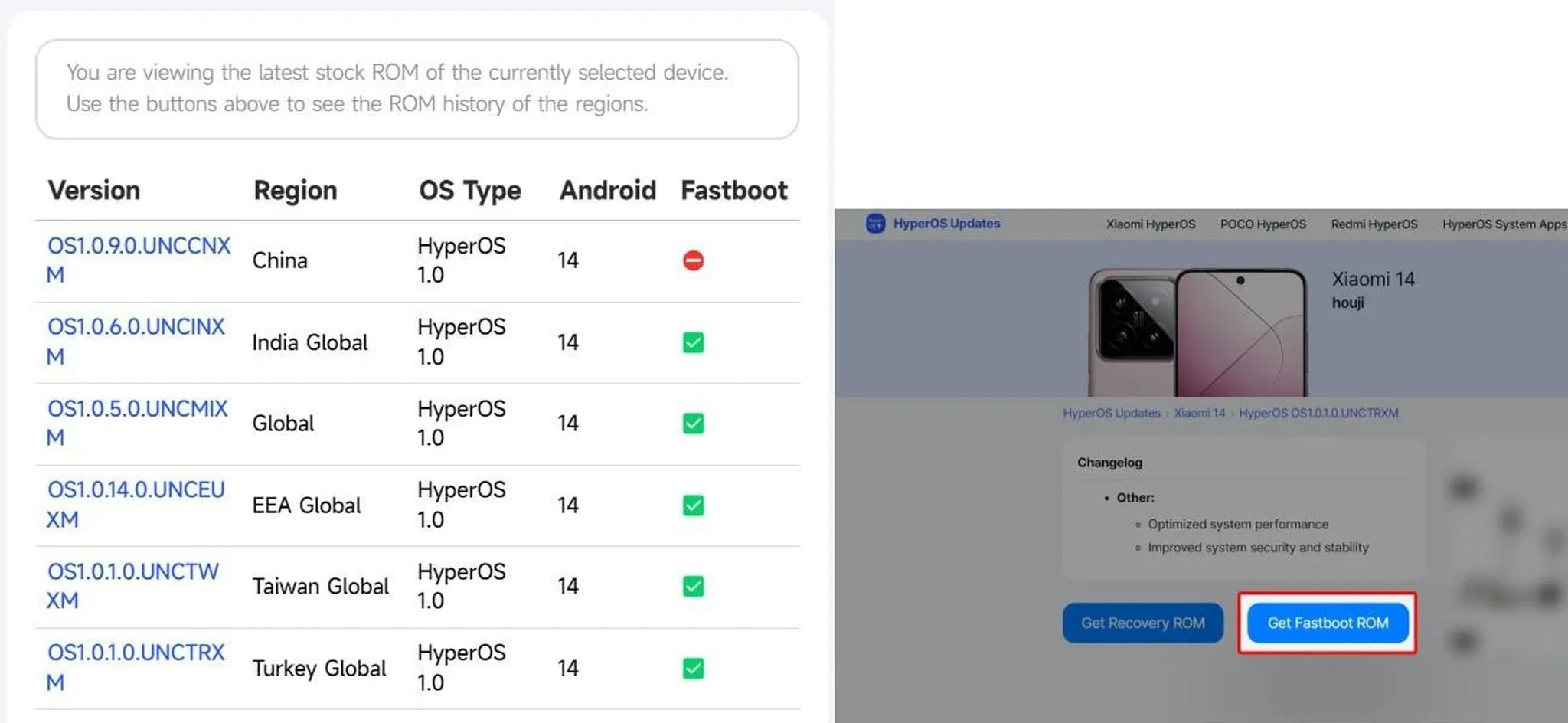Image resolution: width=1568 pixels, height=723 pixels.
Task: Click the Xiaomi 14 breadcrumb link
Action: point(1199,413)
